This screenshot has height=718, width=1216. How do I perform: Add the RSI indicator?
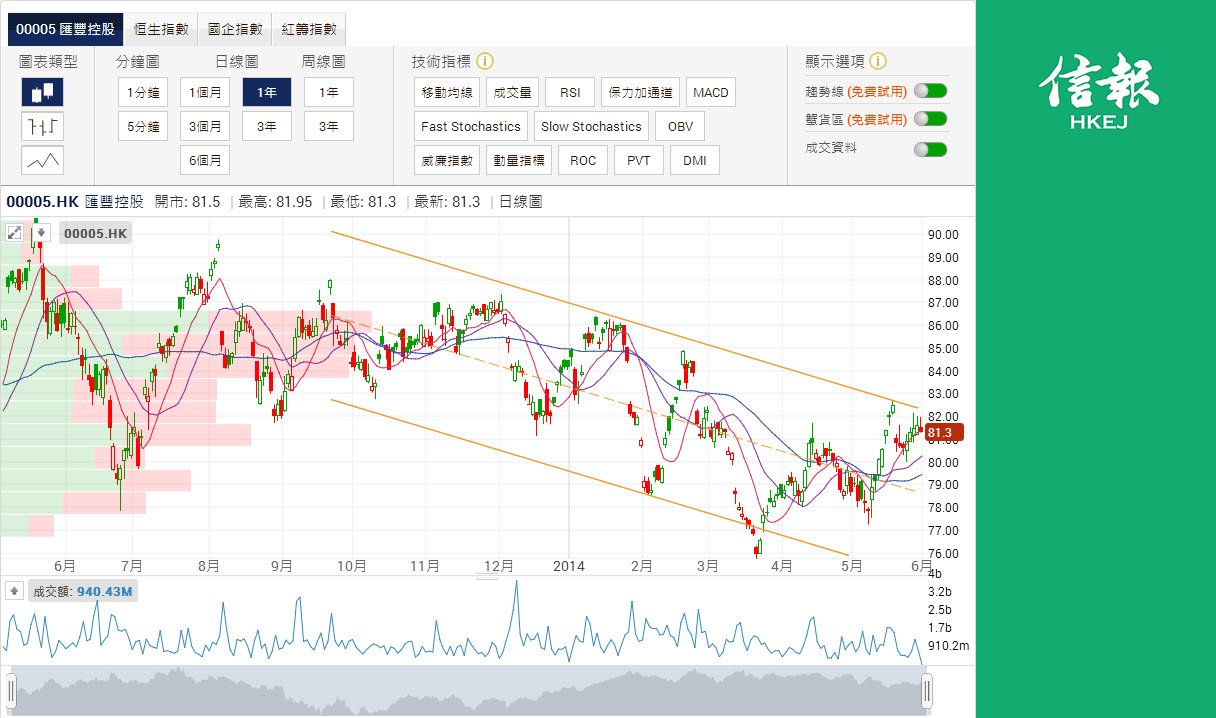pos(570,93)
